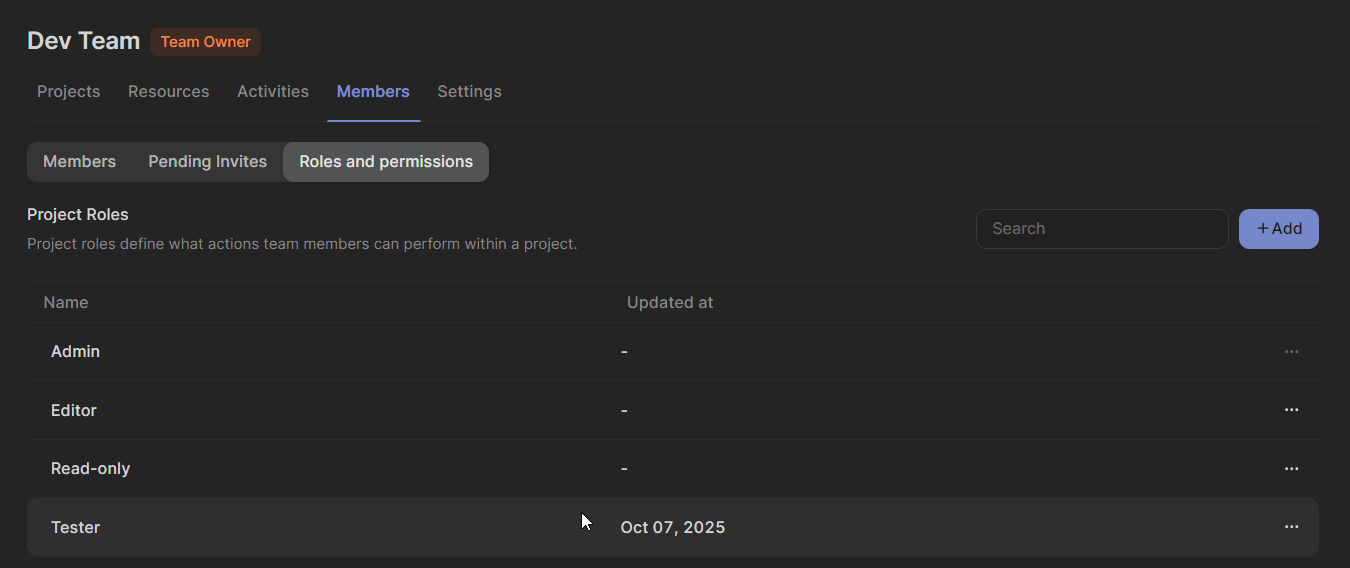The image size is (1350, 568).
Task: Open the Tester role entry
Action: [x=76, y=528]
